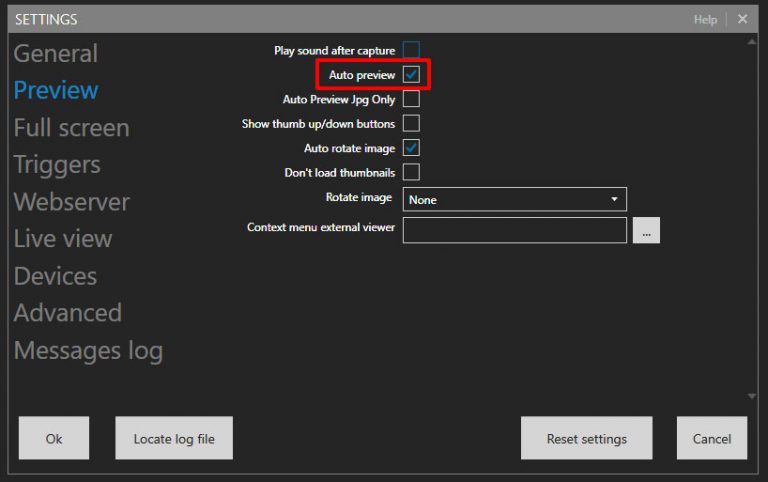768x482 pixels.
Task: Click the Context menu external viewer field
Action: (x=514, y=230)
